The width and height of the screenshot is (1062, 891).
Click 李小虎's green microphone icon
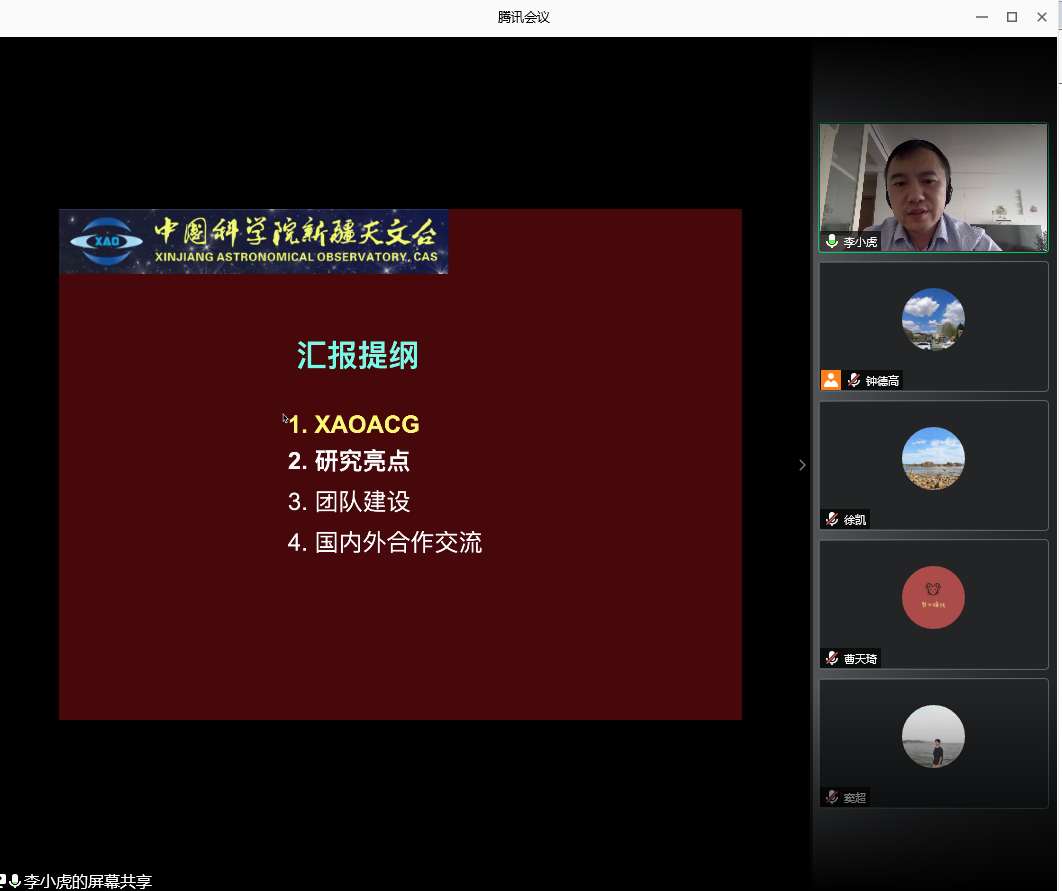[x=831, y=242]
